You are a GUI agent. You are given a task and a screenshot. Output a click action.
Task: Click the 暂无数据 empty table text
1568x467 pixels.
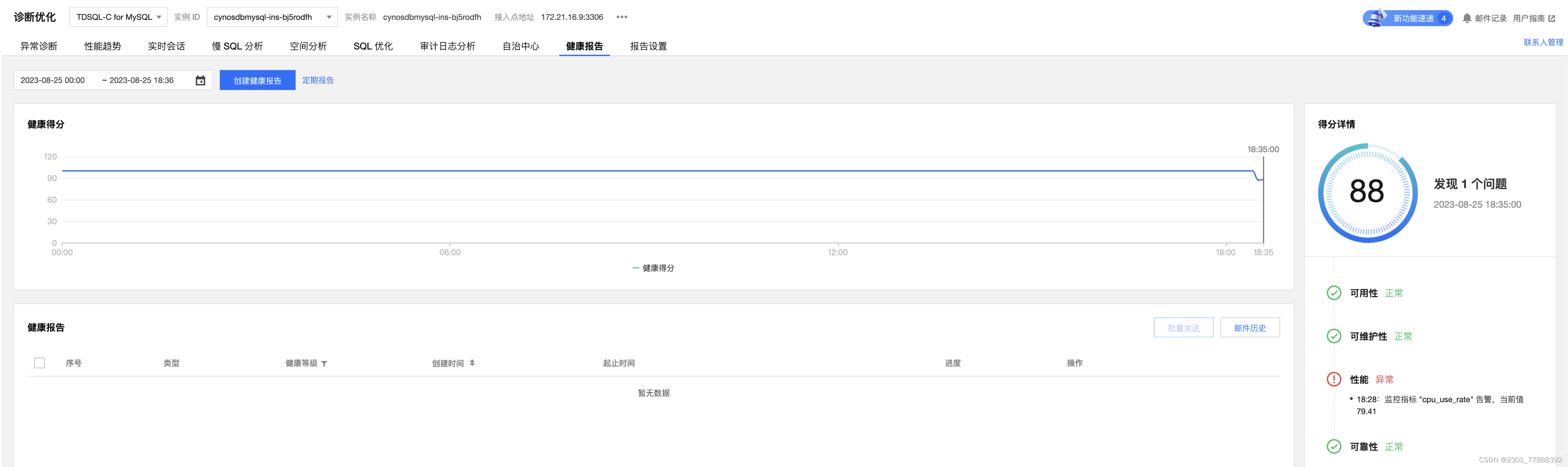[x=654, y=393]
